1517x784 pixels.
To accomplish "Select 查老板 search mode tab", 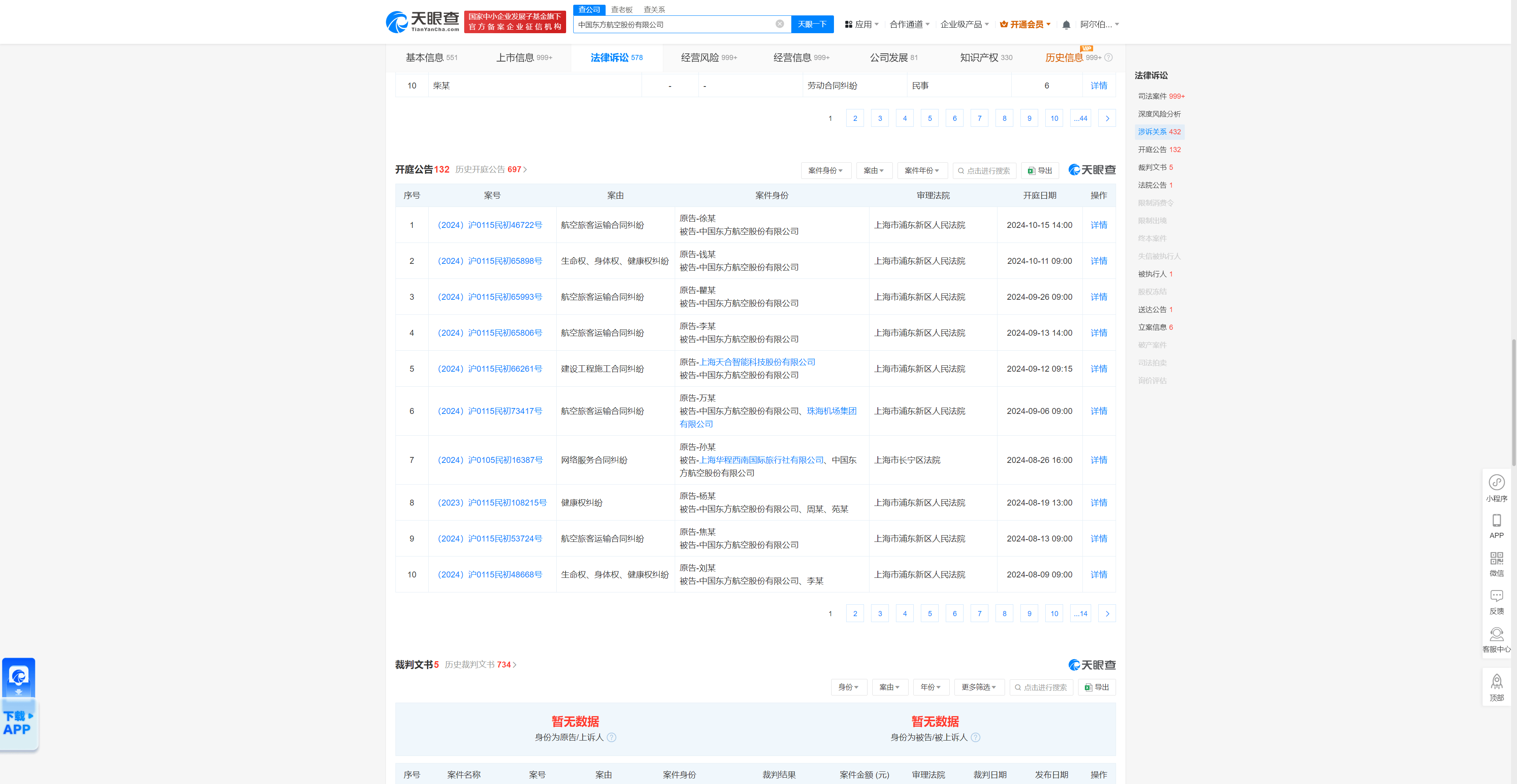I will click(621, 9).
